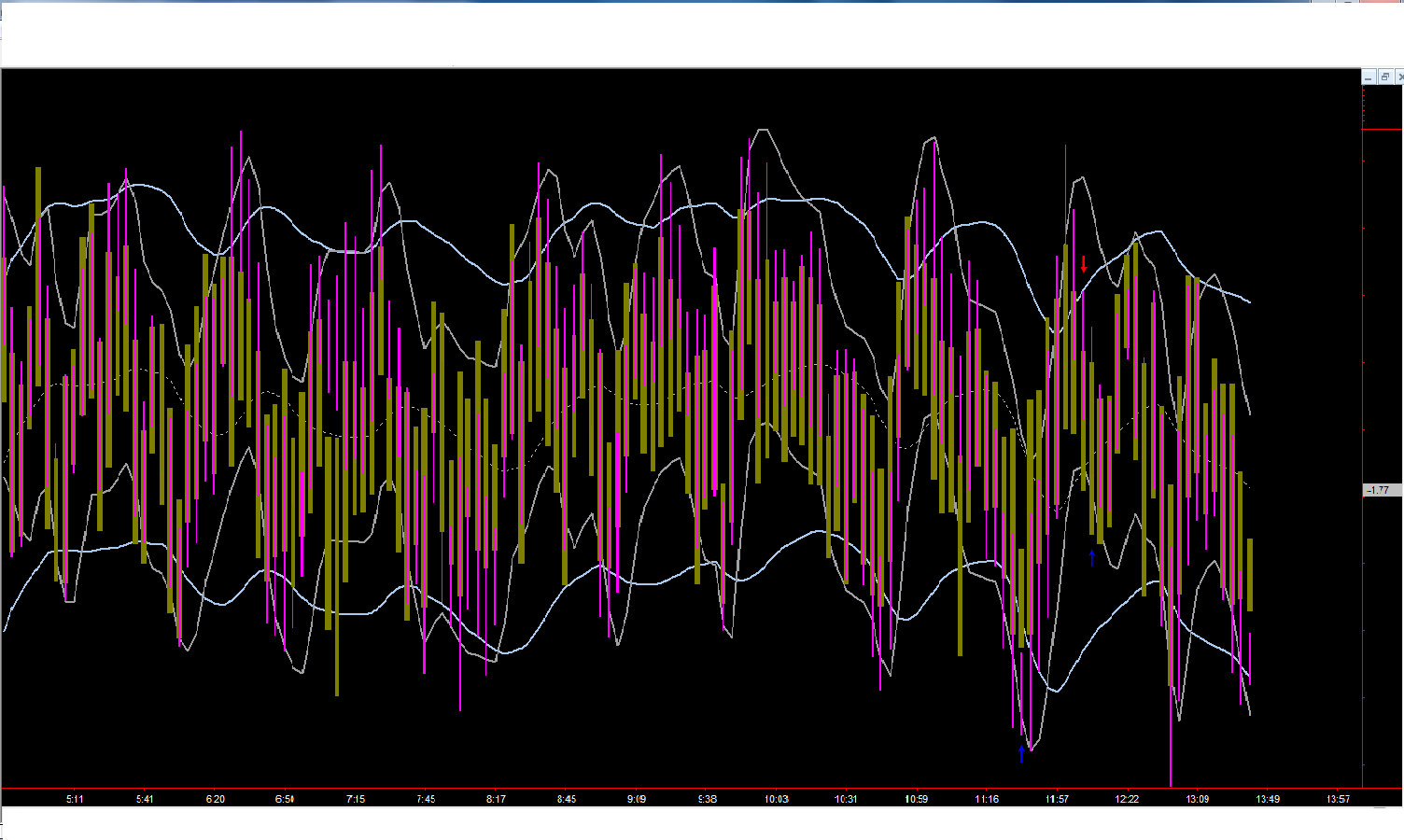This screenshot has width=1404, height=840.
Task: Click the 13:09 time label
Action: 1198,799
